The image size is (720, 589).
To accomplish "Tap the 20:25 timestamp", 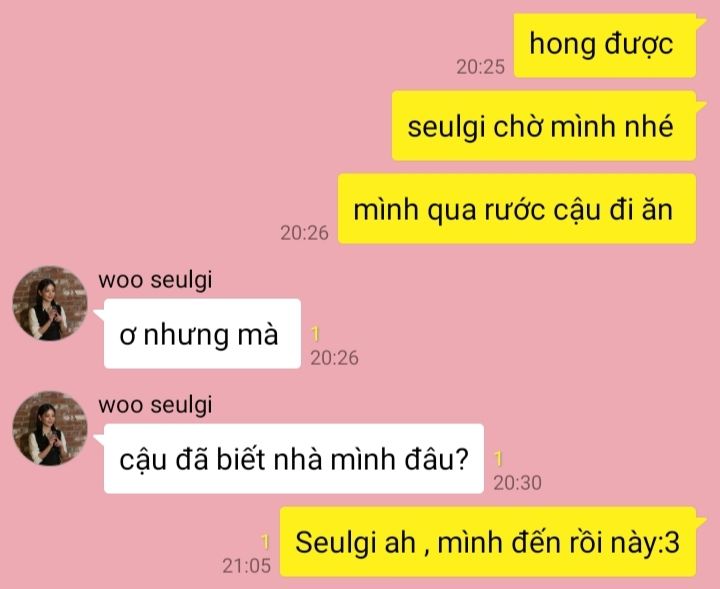I will click(x=480, y=67).
